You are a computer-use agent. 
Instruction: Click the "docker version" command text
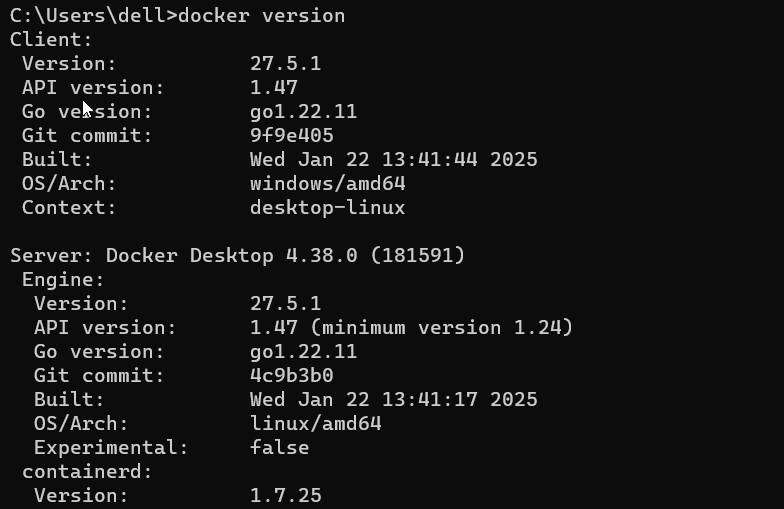(x=262, y=16)
